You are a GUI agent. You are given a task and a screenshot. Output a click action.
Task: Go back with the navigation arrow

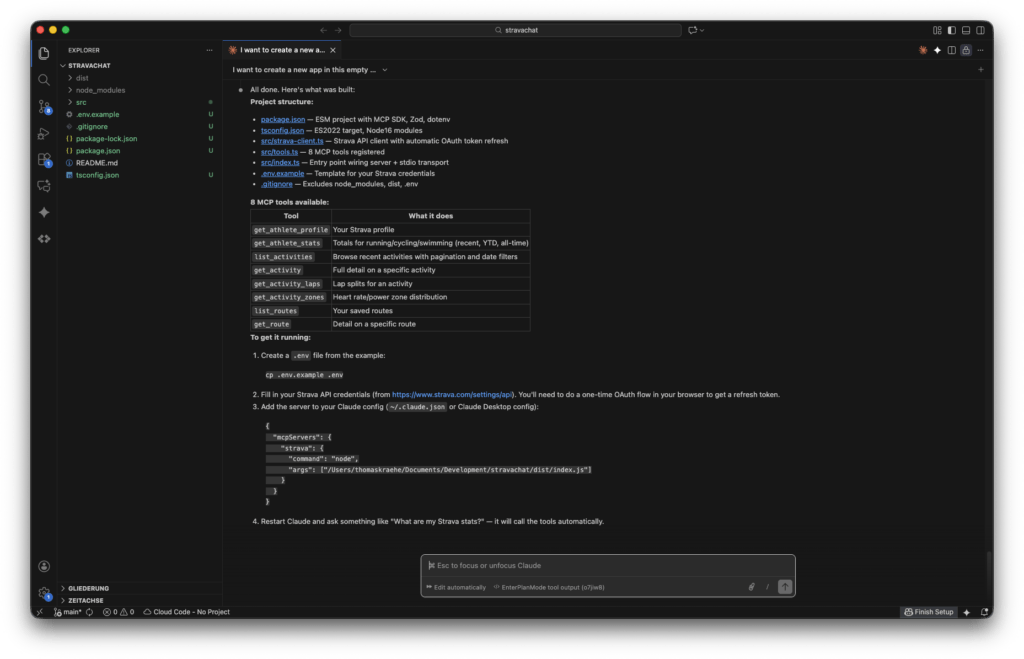tap(323, 30)
